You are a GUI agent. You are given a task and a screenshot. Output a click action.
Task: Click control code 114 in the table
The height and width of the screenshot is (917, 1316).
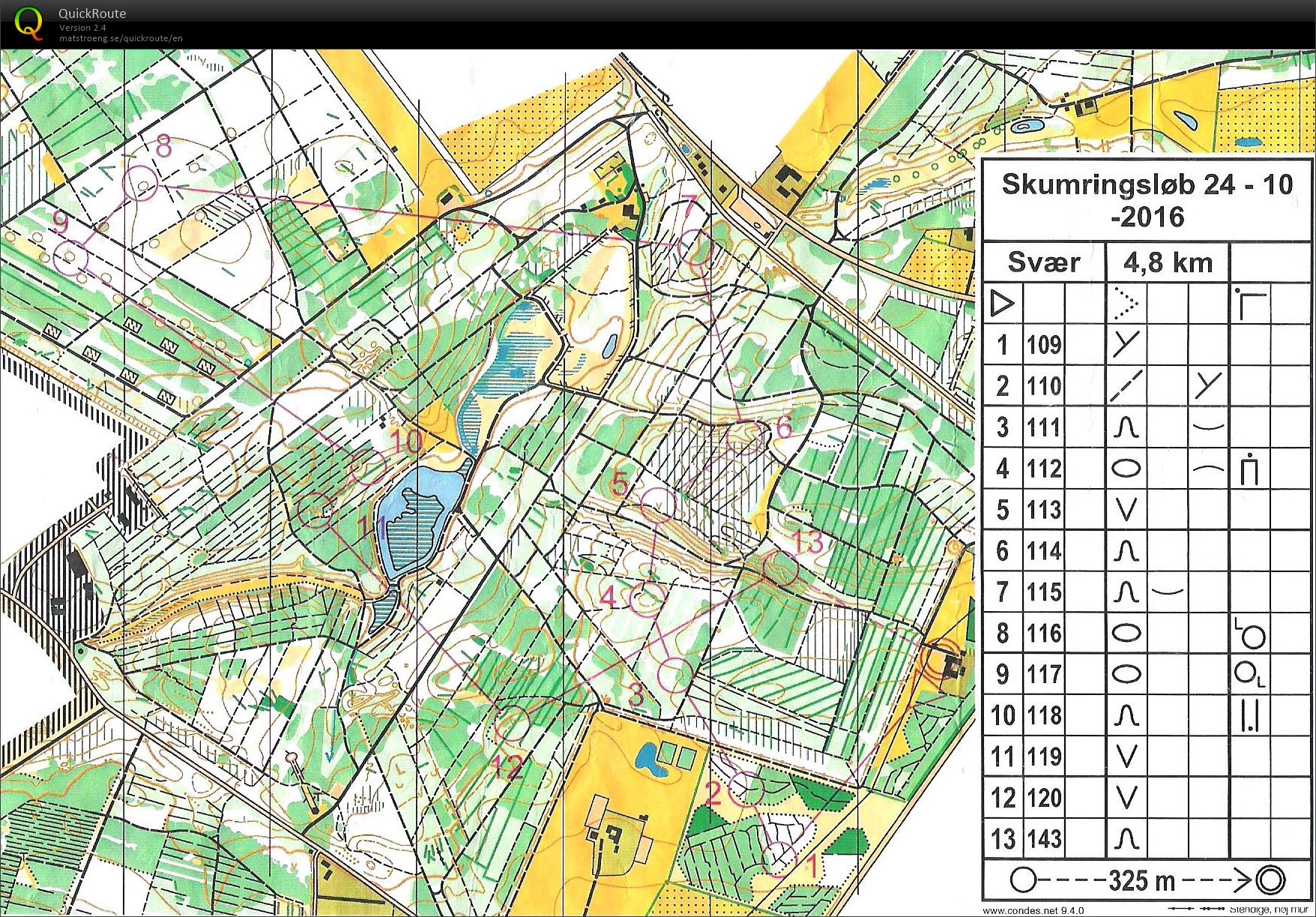click(1044, 551)
